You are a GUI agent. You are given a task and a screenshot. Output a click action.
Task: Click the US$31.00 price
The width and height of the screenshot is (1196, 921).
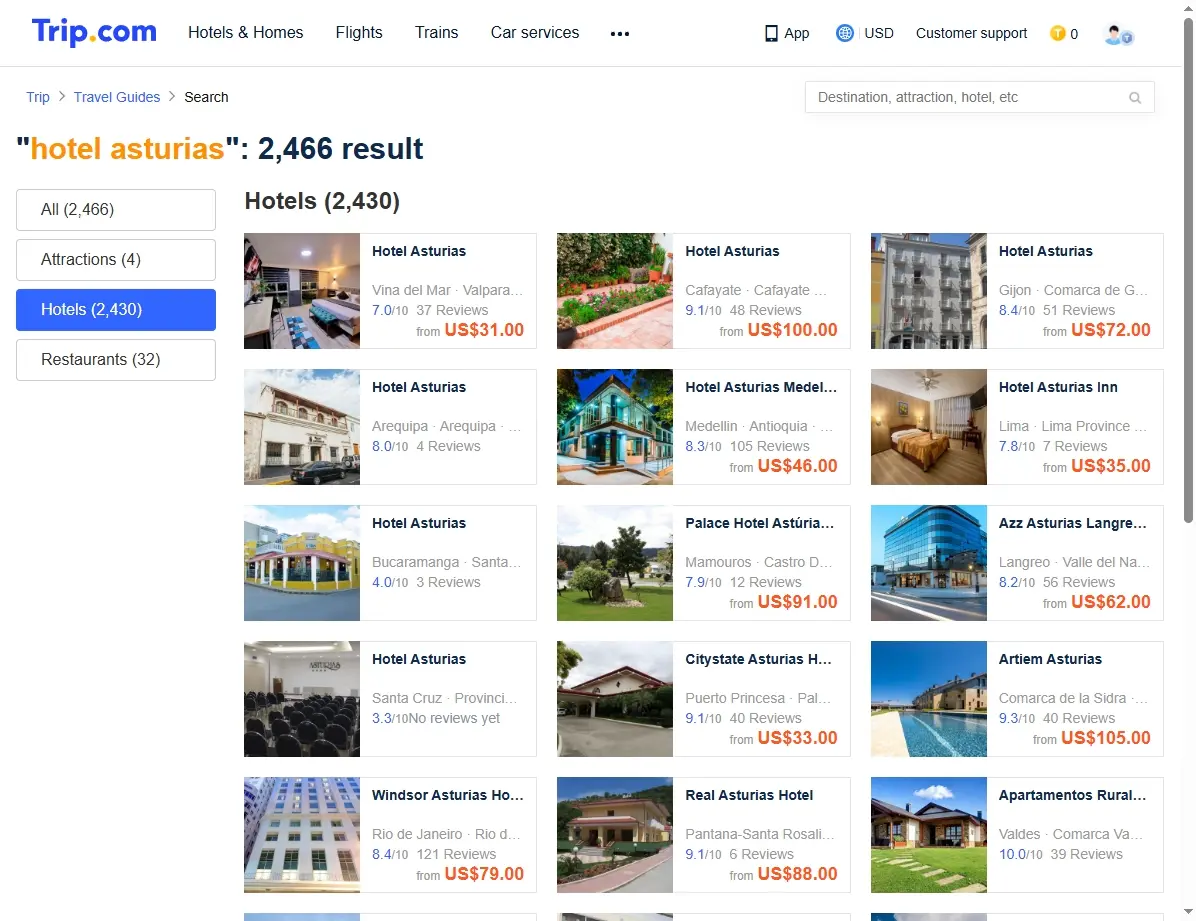(484, 330)
